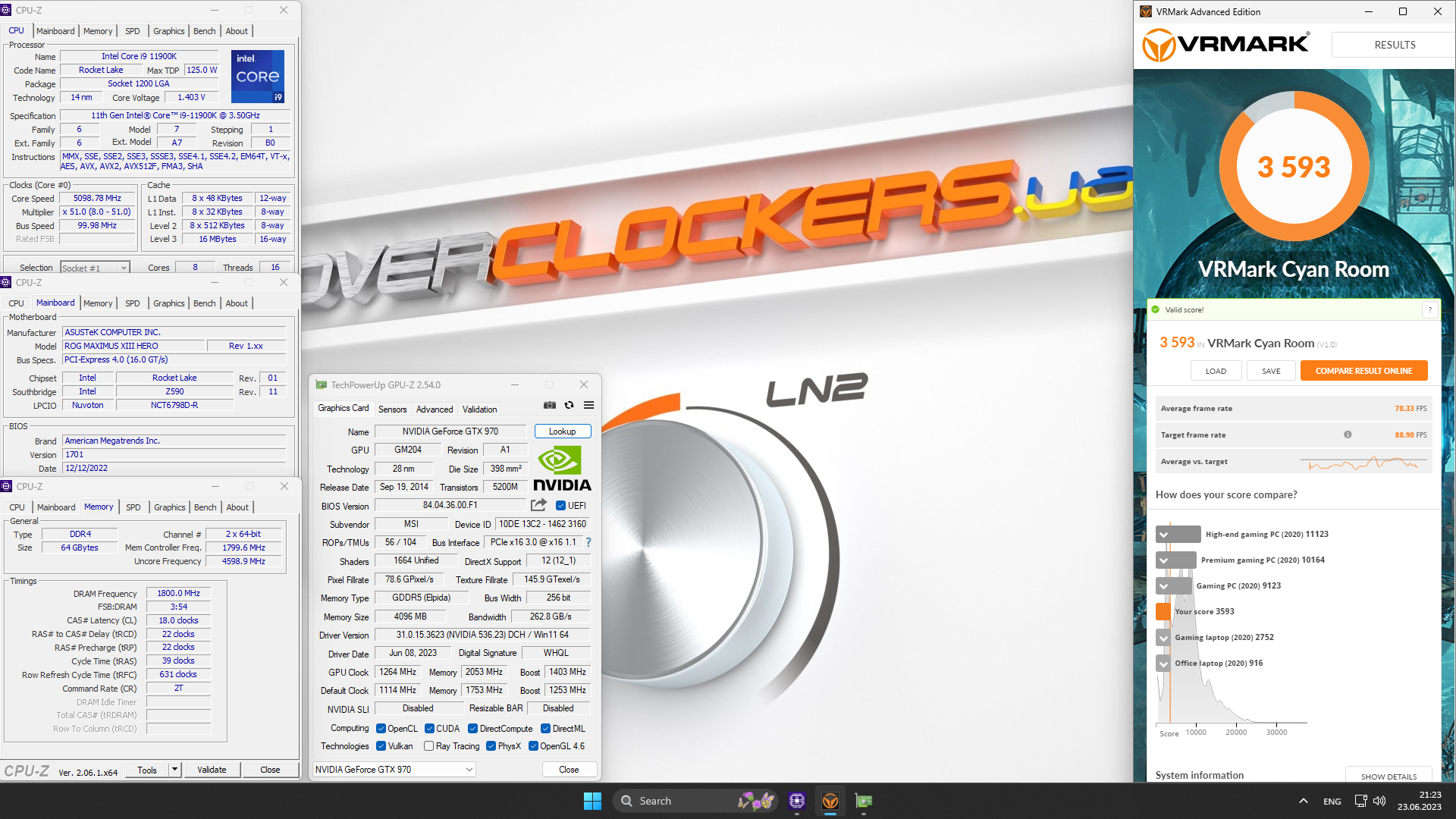This screenshot has width=1456, height=819.
Task: Click CPU-Z taskbar icon
Action: pos(796,801)
